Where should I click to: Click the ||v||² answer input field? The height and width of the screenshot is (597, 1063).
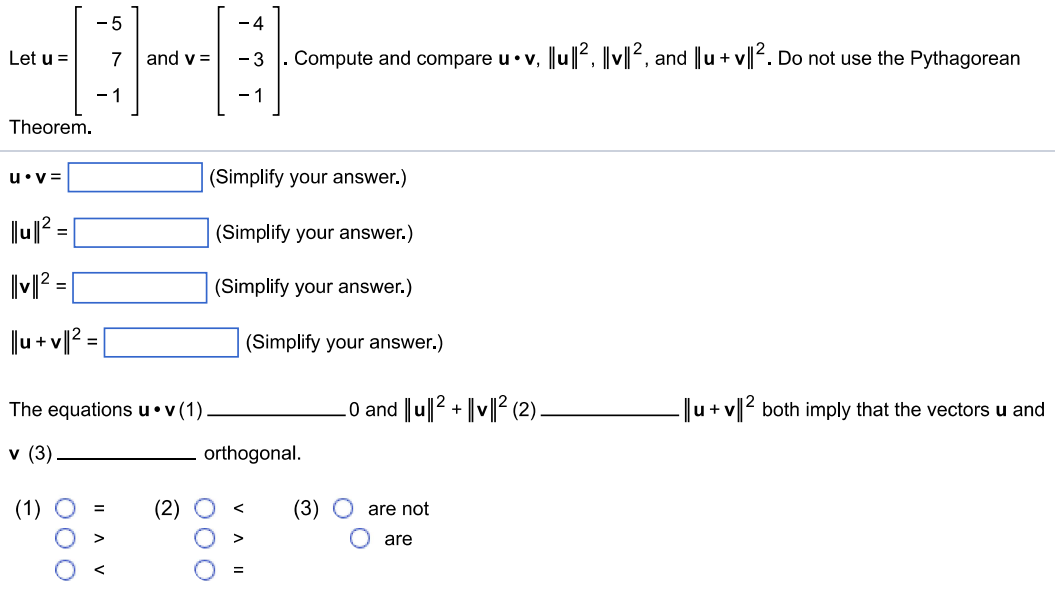click(141, 286)
